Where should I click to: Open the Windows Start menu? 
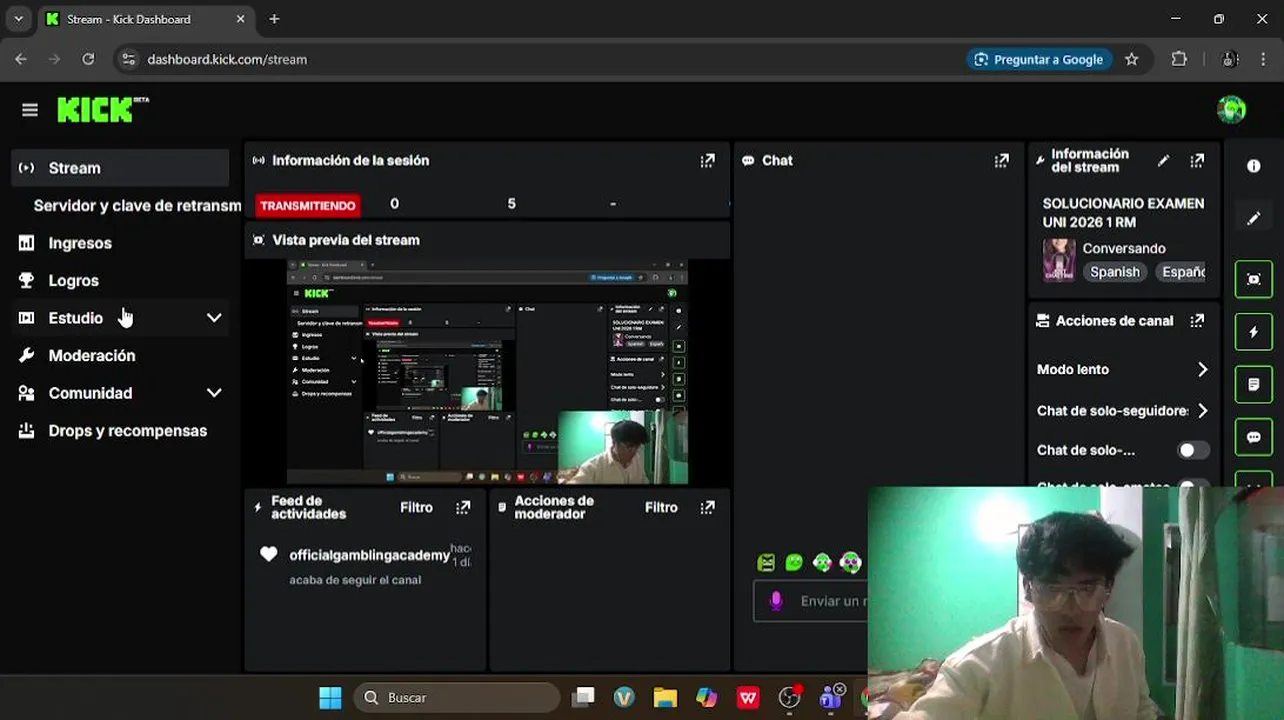[330, 698]
